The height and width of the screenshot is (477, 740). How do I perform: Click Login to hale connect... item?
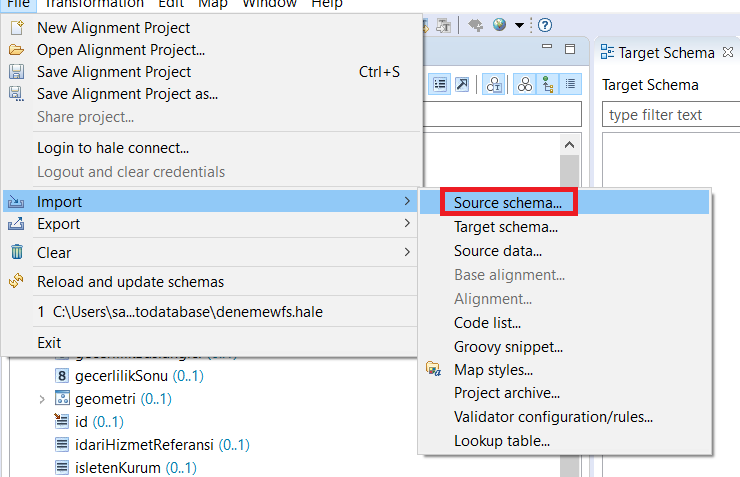click(x=211, y=148)
